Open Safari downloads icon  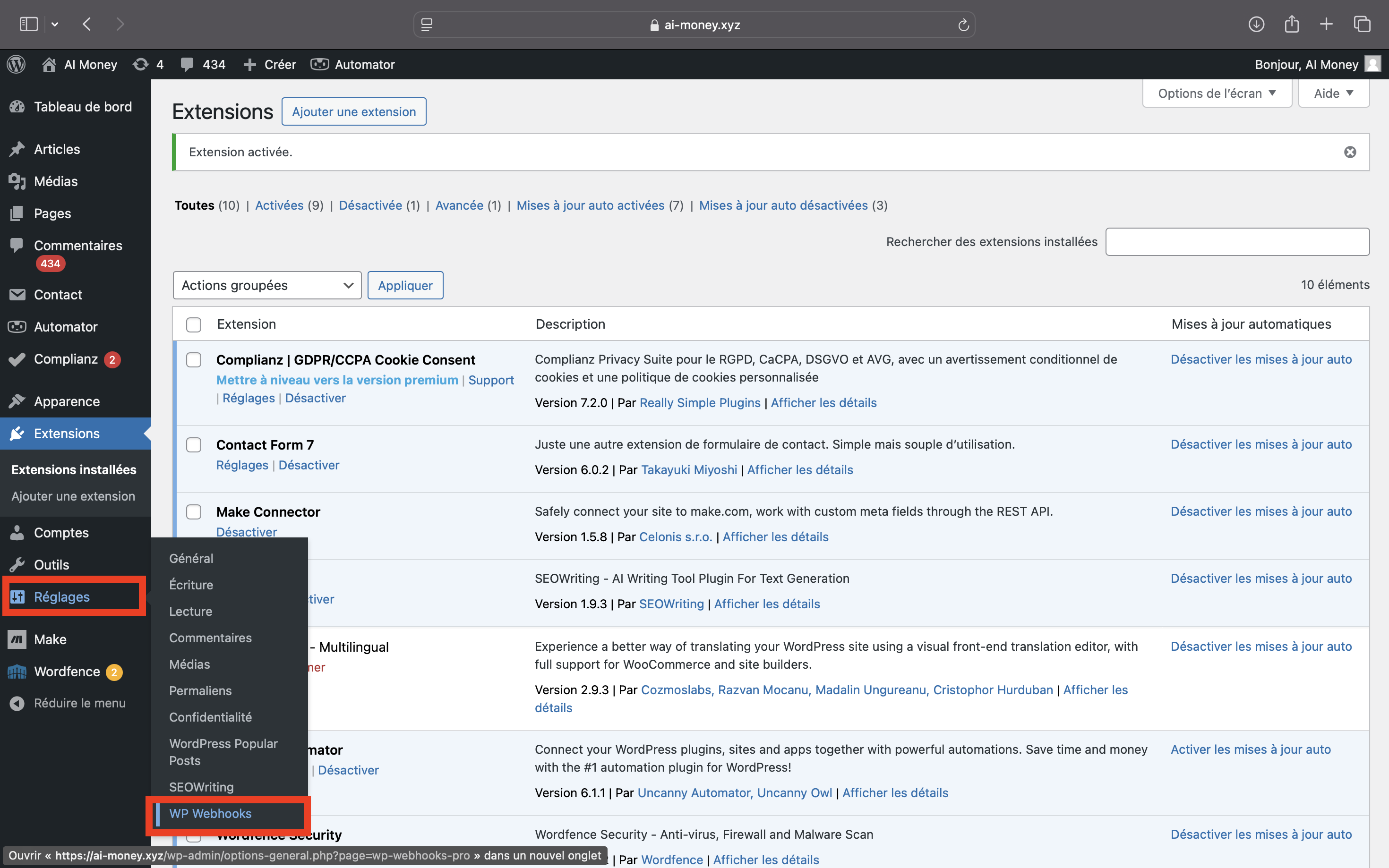pos(1256,24)
